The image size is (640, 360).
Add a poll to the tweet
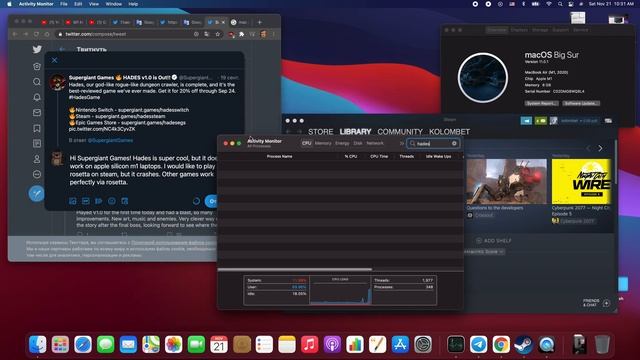click(x=98, y=201)
